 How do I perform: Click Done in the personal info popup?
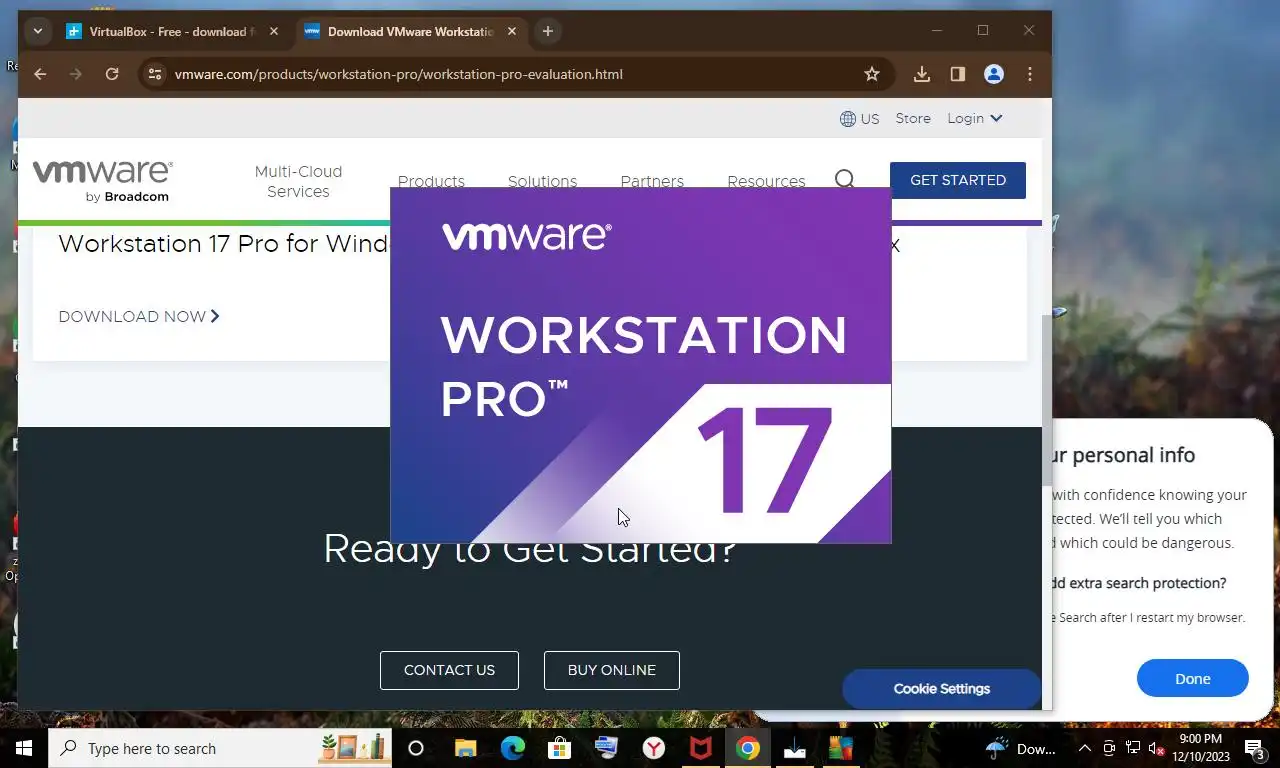coord(1192,678)
